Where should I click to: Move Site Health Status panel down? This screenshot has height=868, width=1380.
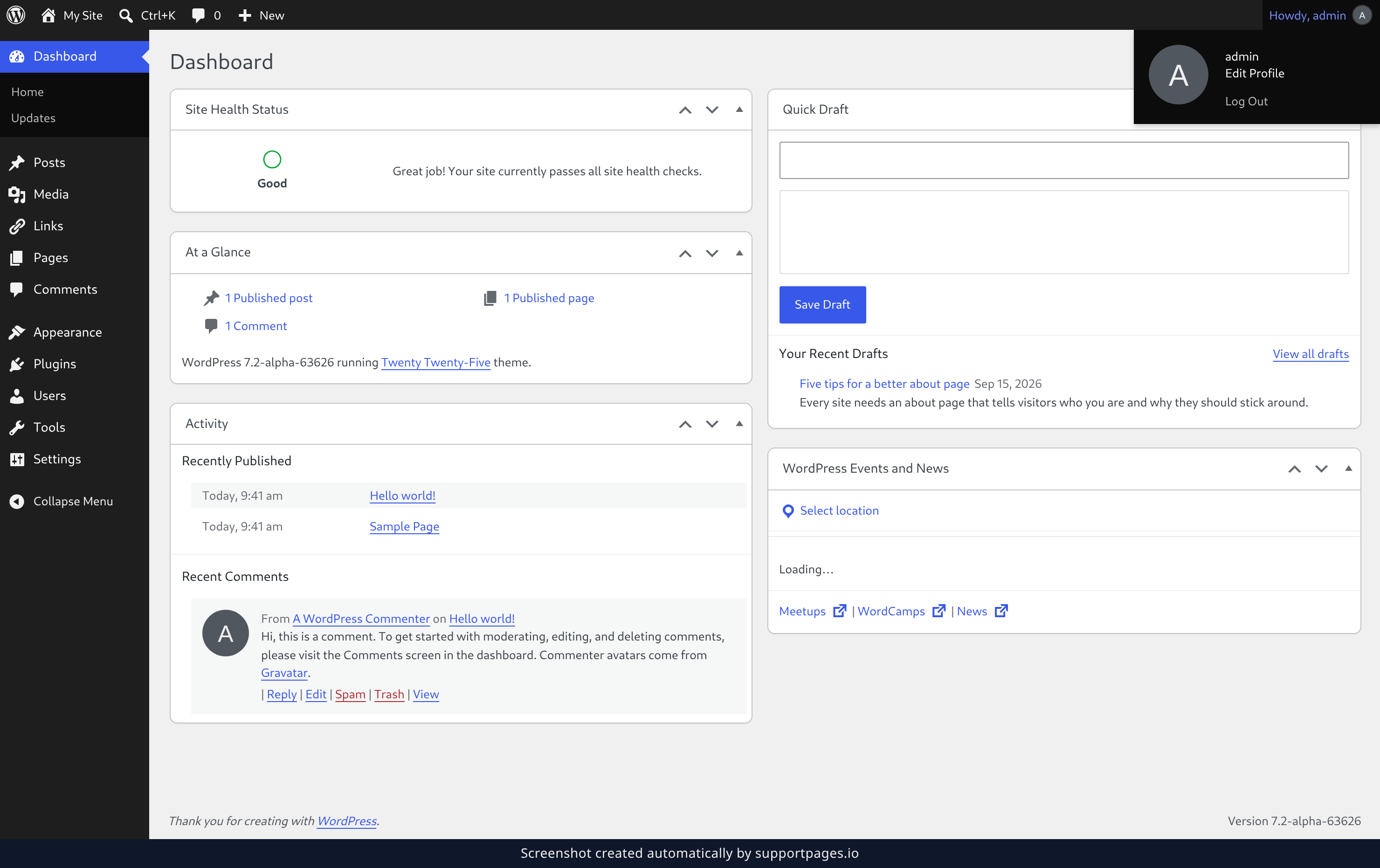tap(712, 110)
